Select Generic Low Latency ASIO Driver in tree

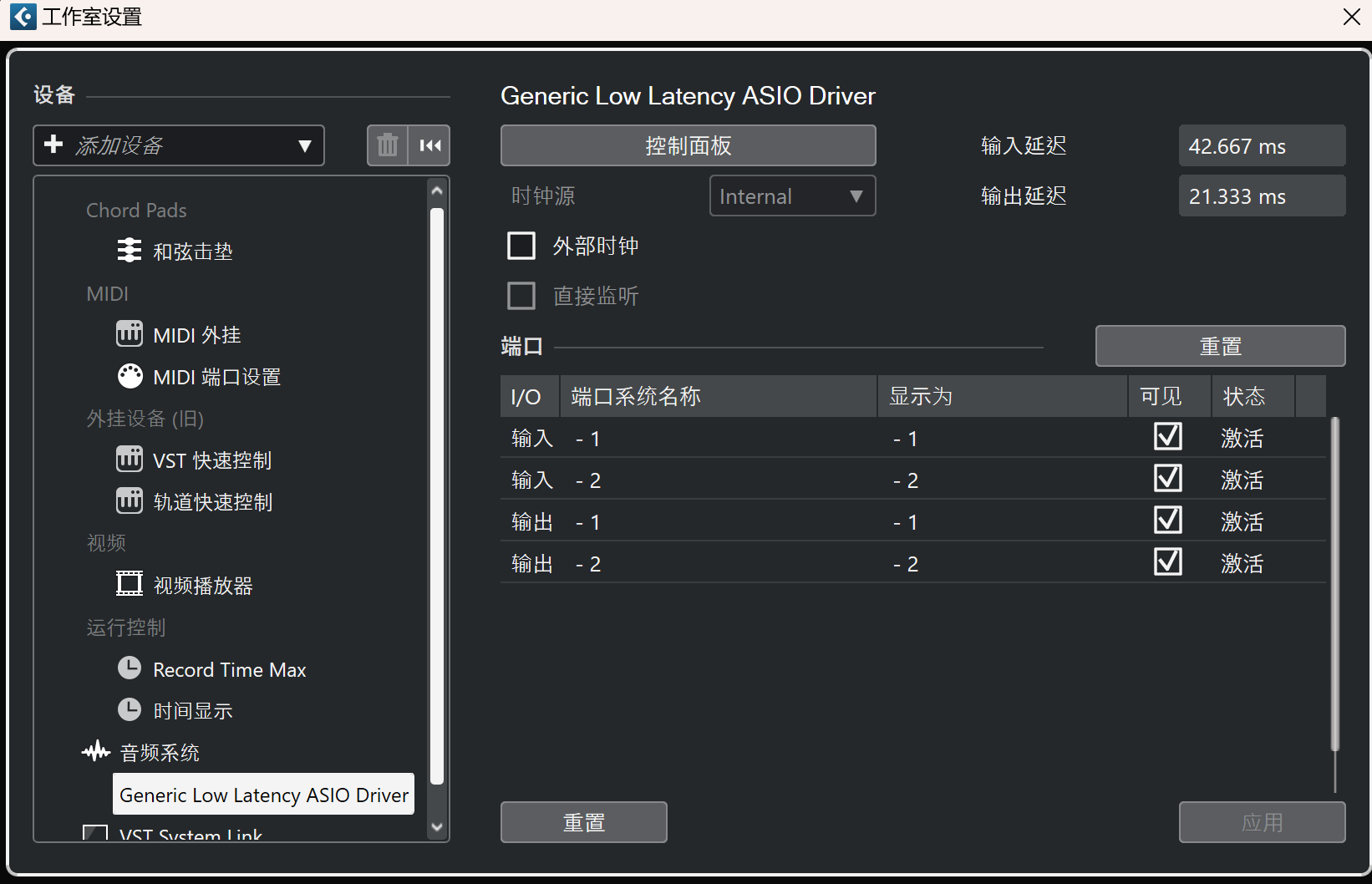pos(262,794)
